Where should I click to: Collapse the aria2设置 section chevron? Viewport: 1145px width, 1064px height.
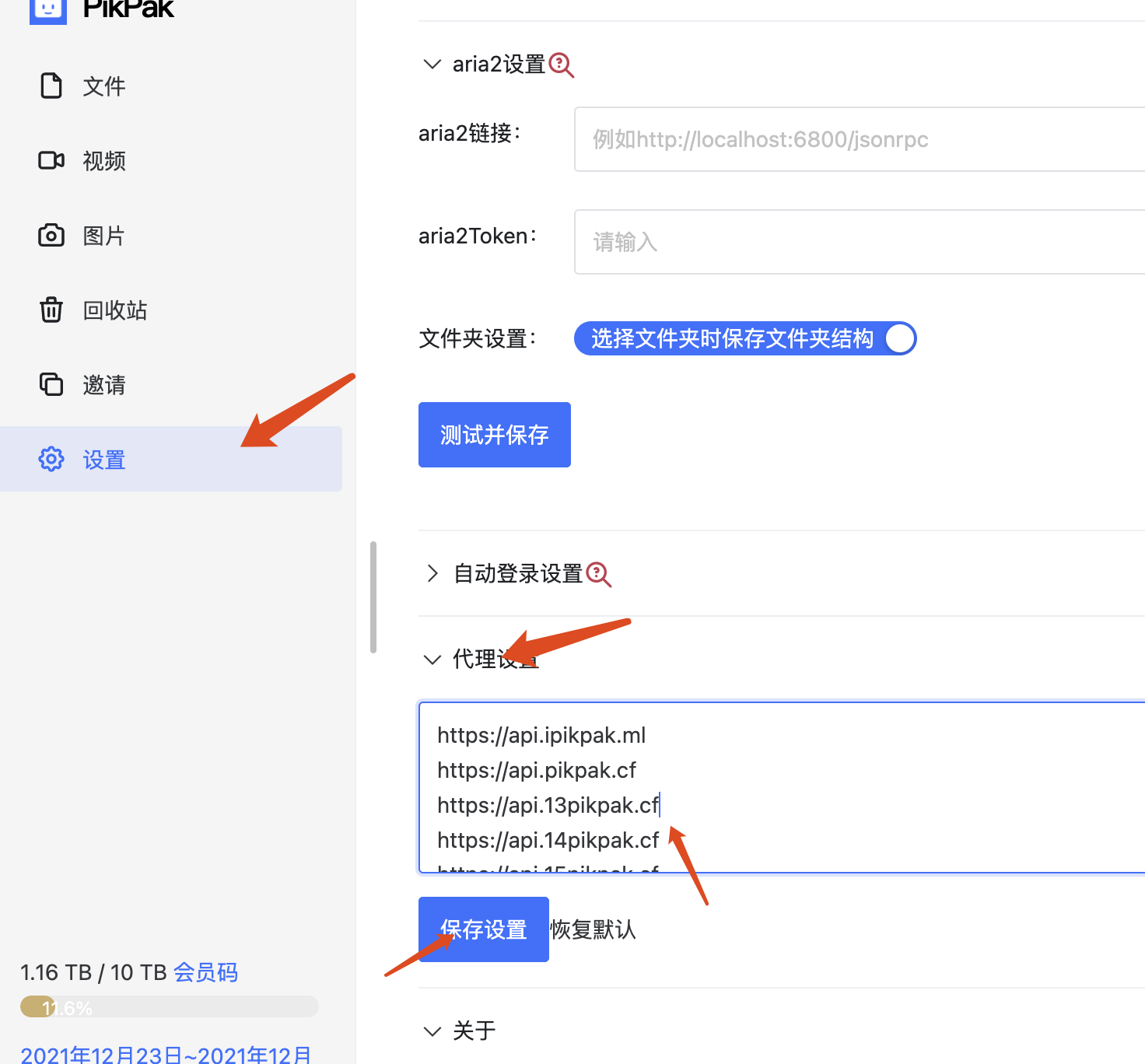pos(432,64)
